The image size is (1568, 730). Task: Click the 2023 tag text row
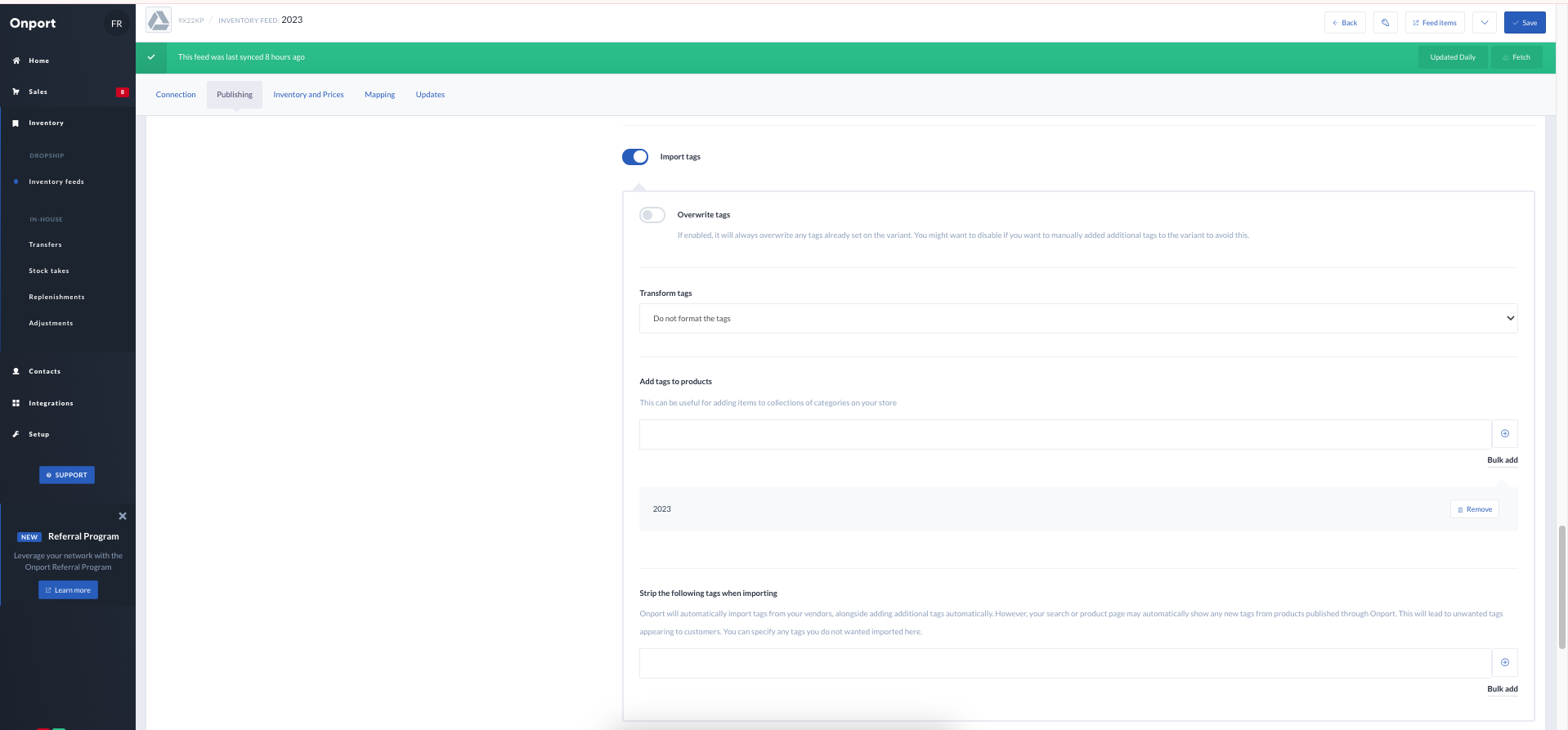1078,509
